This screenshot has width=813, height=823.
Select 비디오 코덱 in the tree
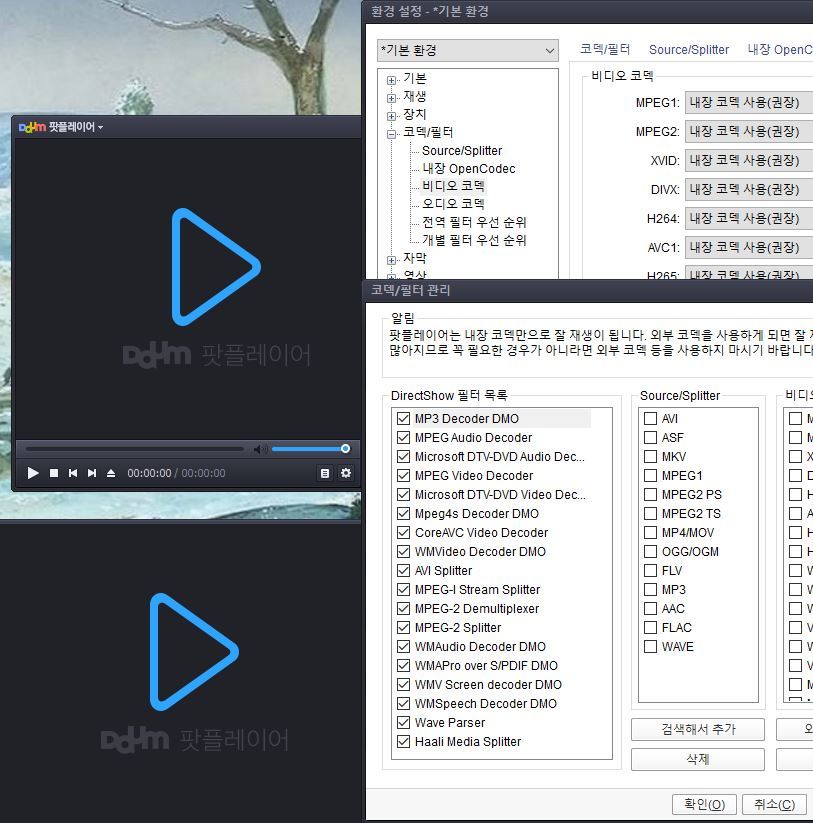453,186
